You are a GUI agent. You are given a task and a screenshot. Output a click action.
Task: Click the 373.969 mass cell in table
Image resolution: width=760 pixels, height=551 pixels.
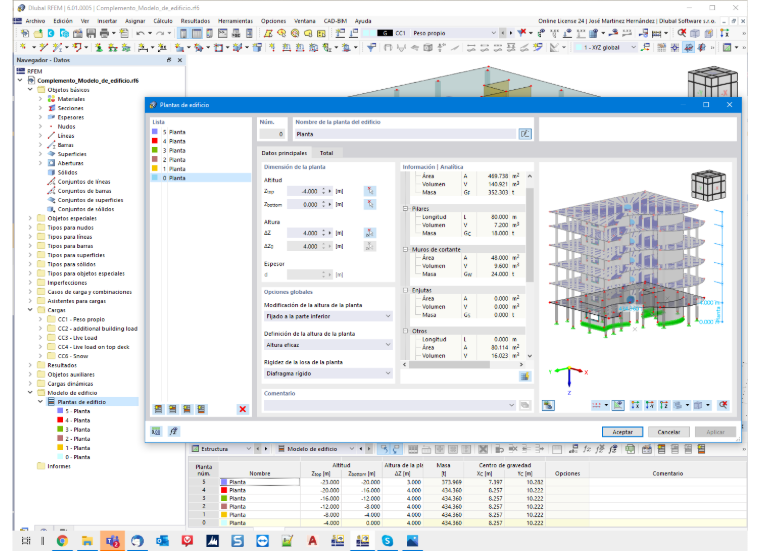point(444,482)
